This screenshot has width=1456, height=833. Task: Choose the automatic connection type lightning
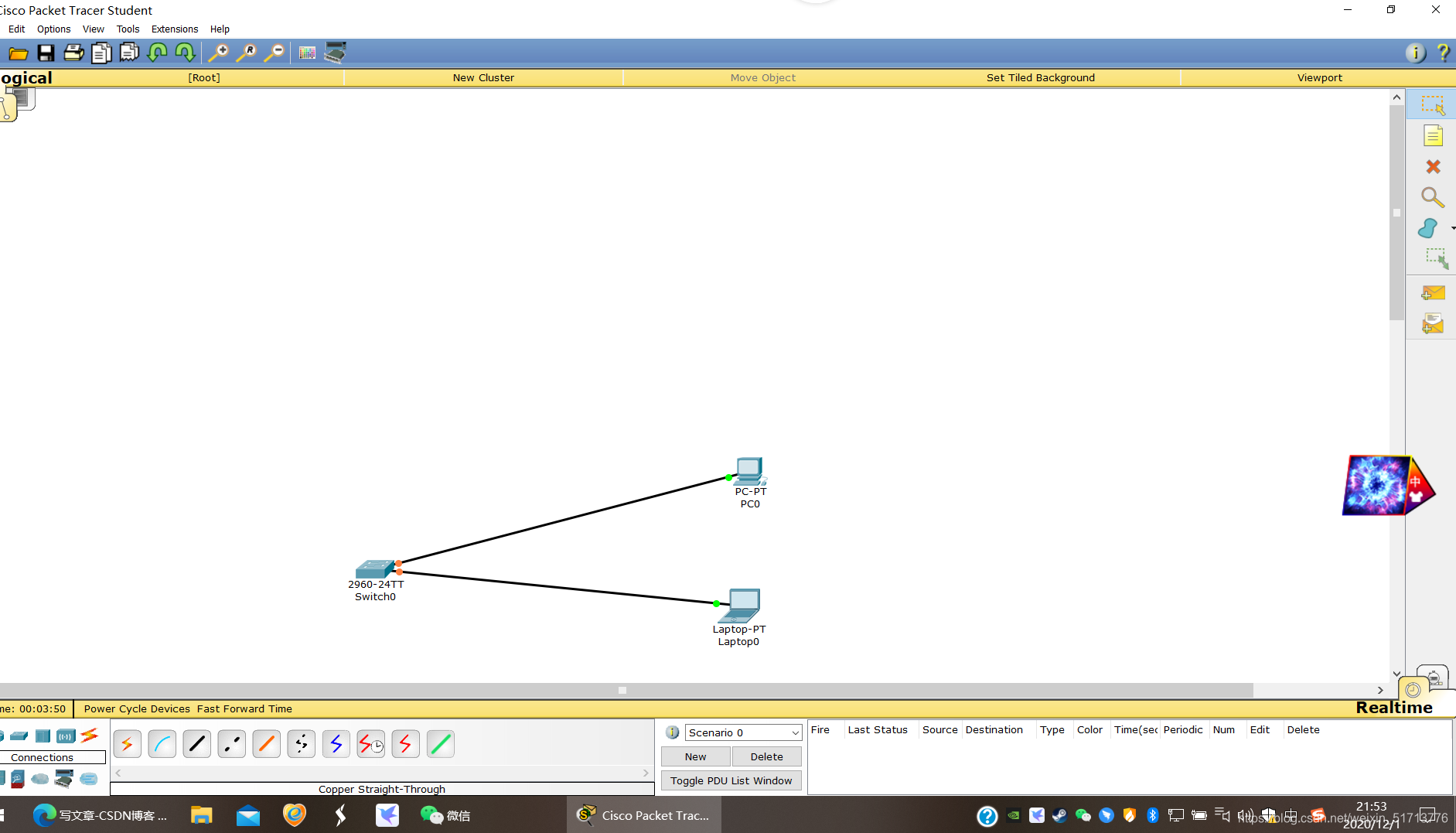128,744
